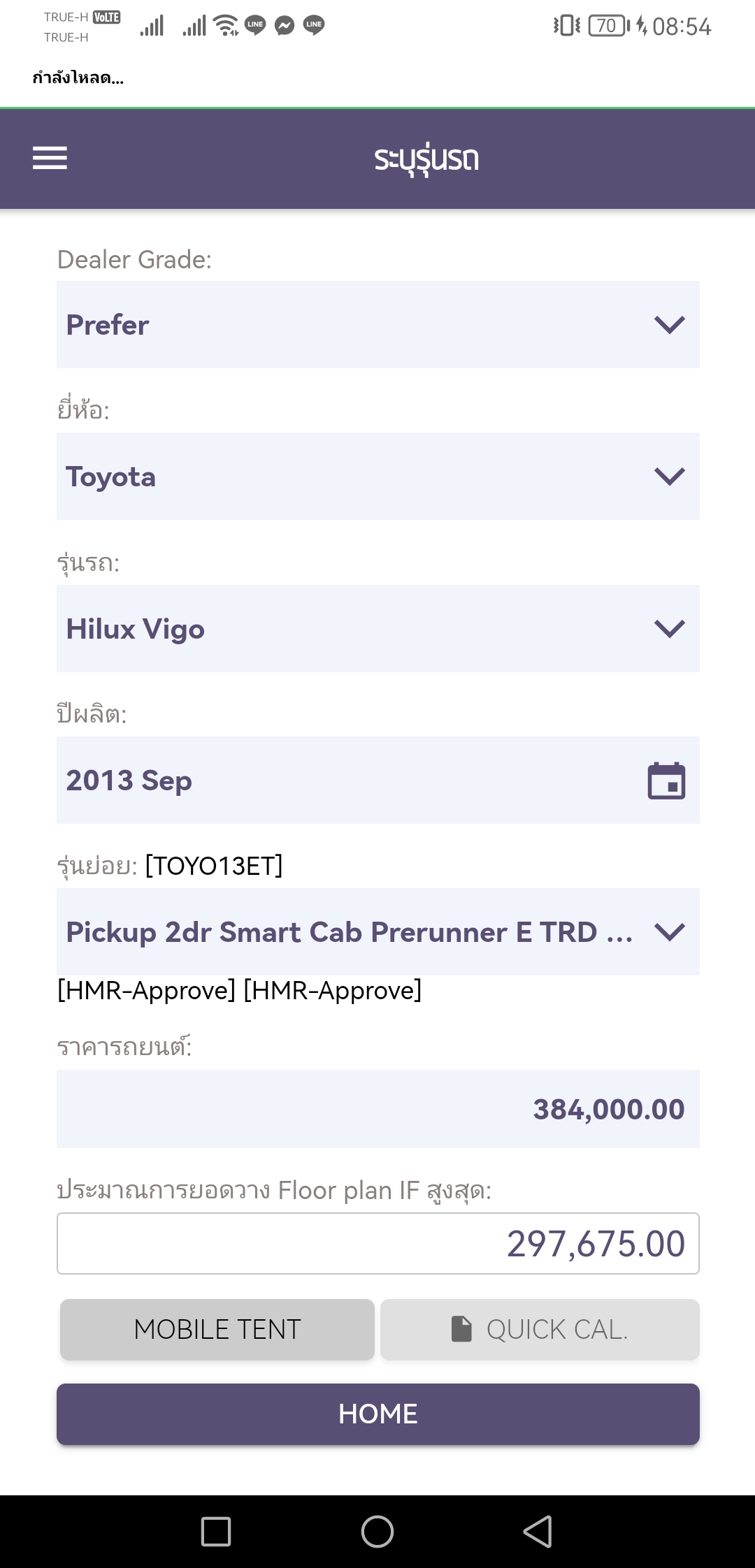Expand the Hilux Vigo model dropdown

[377, 629]
